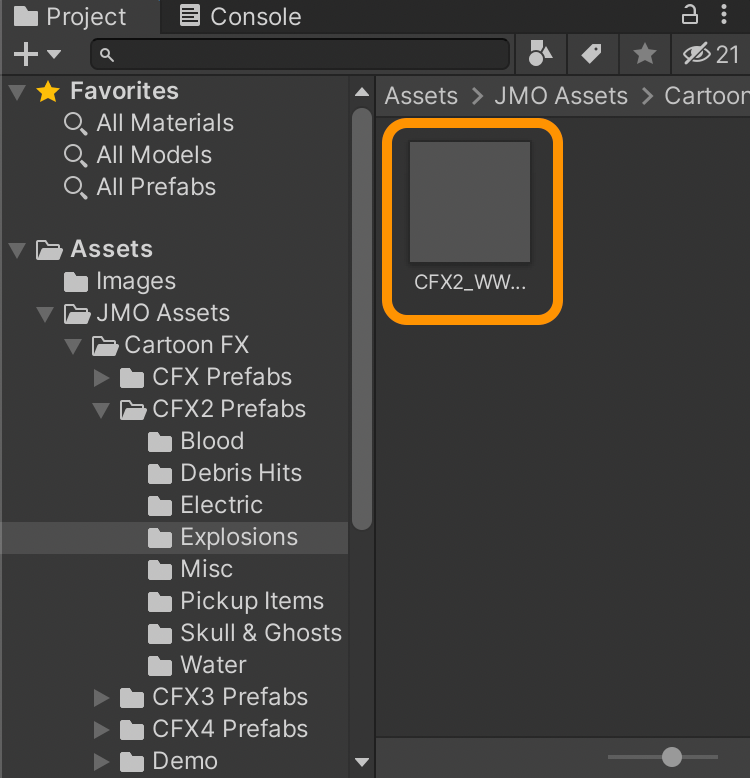Select the Cartoon FX folder
The width and height of the screenshot is (750, 778).
pos(171,345)
